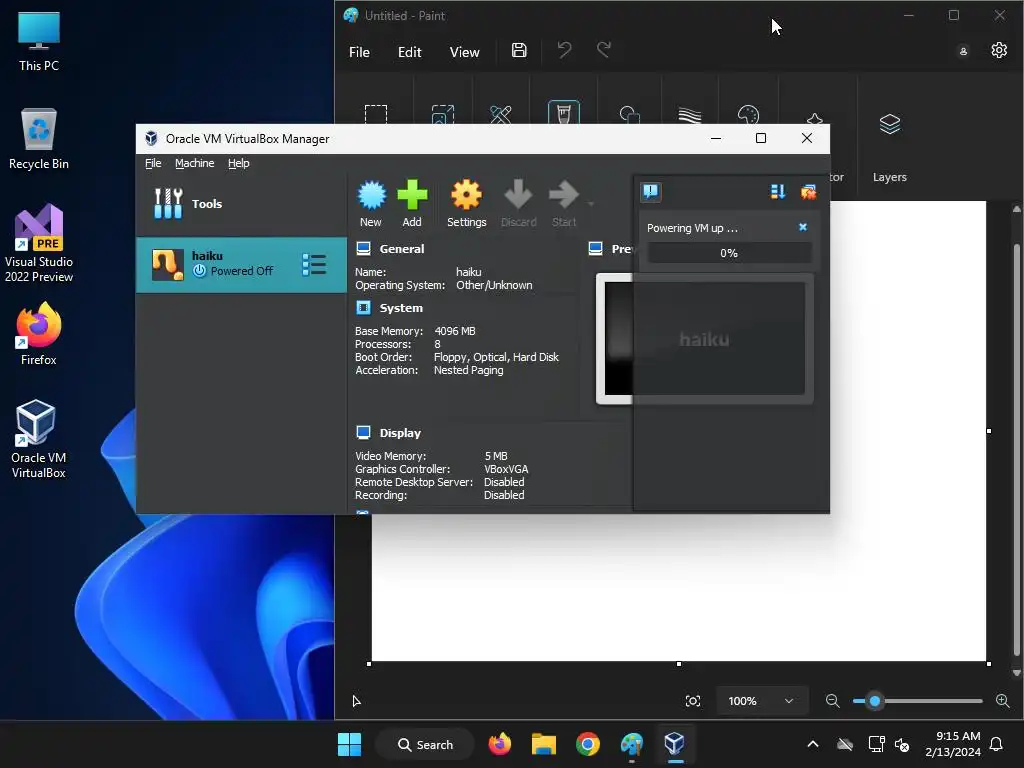Open the Start button dropdown arrow
Screen dimensions: 1024x768
(x=591, y=204)
